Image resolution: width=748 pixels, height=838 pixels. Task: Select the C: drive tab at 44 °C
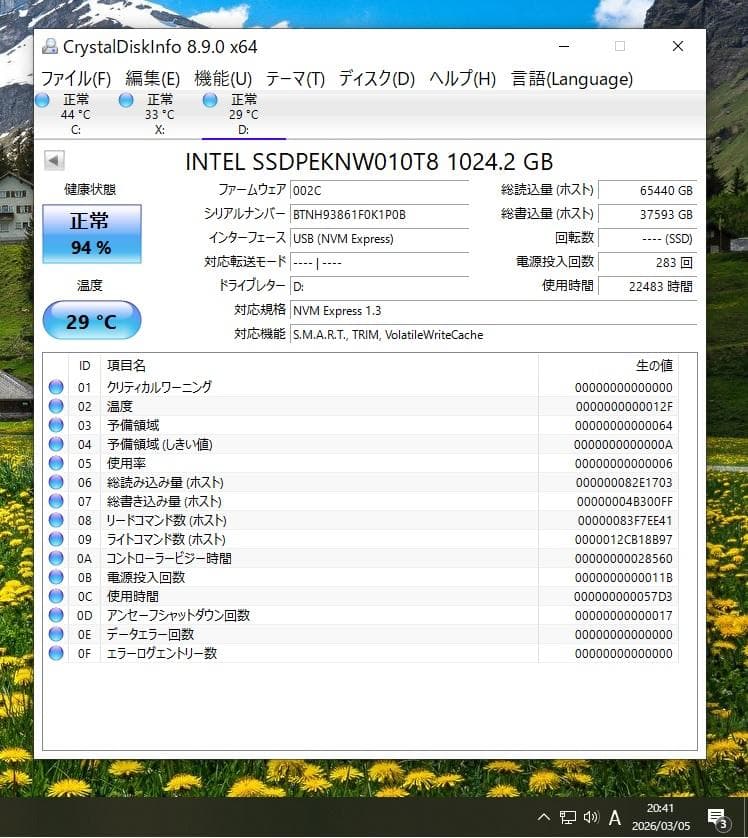click(x=75, y=114)
